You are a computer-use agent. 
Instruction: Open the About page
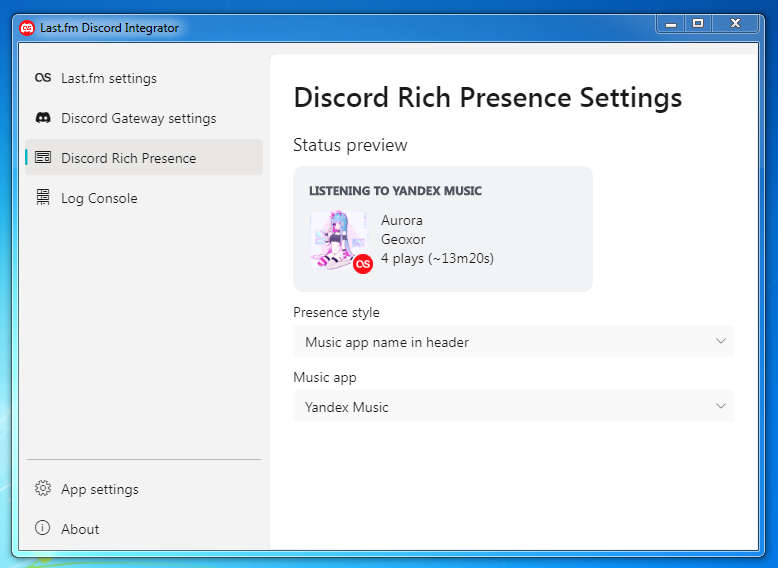[x=144, y=529]
